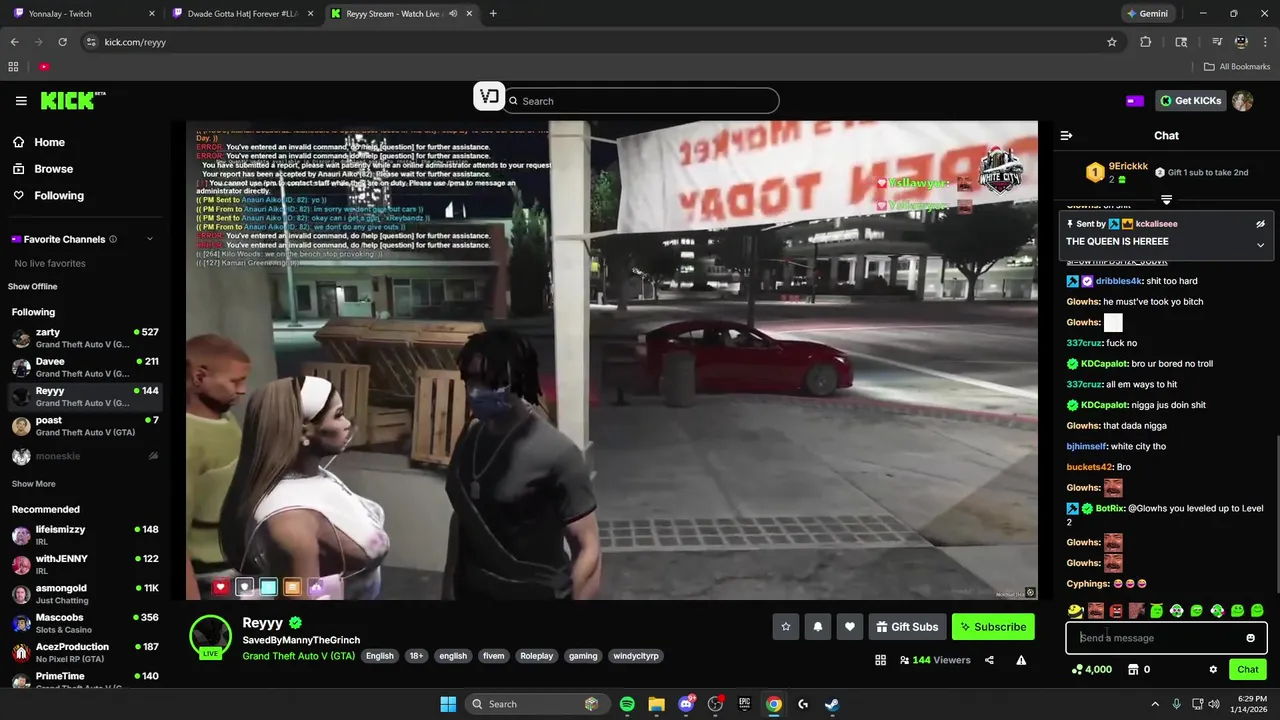This screenshot has height=720, width=1280.
Task: Click the fivem stream tag
Action: tap(493, 656)
